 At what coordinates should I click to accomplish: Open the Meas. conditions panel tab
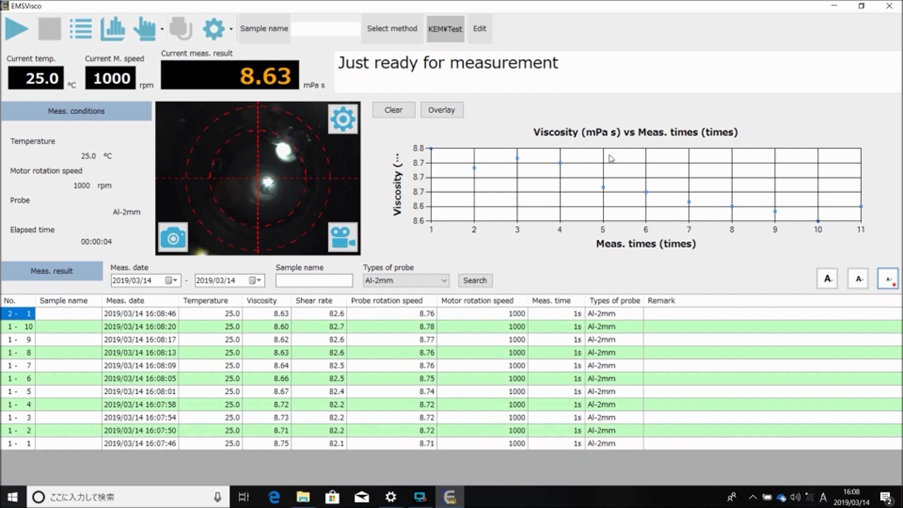pyautogui.click(x=76, y=111)
